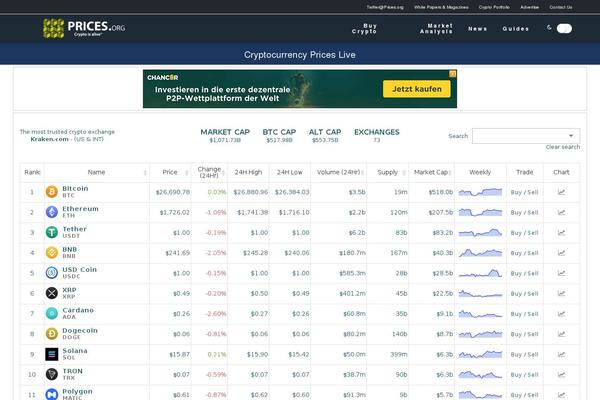Click Buy / Sell for Solana

[x=525, y=354]
